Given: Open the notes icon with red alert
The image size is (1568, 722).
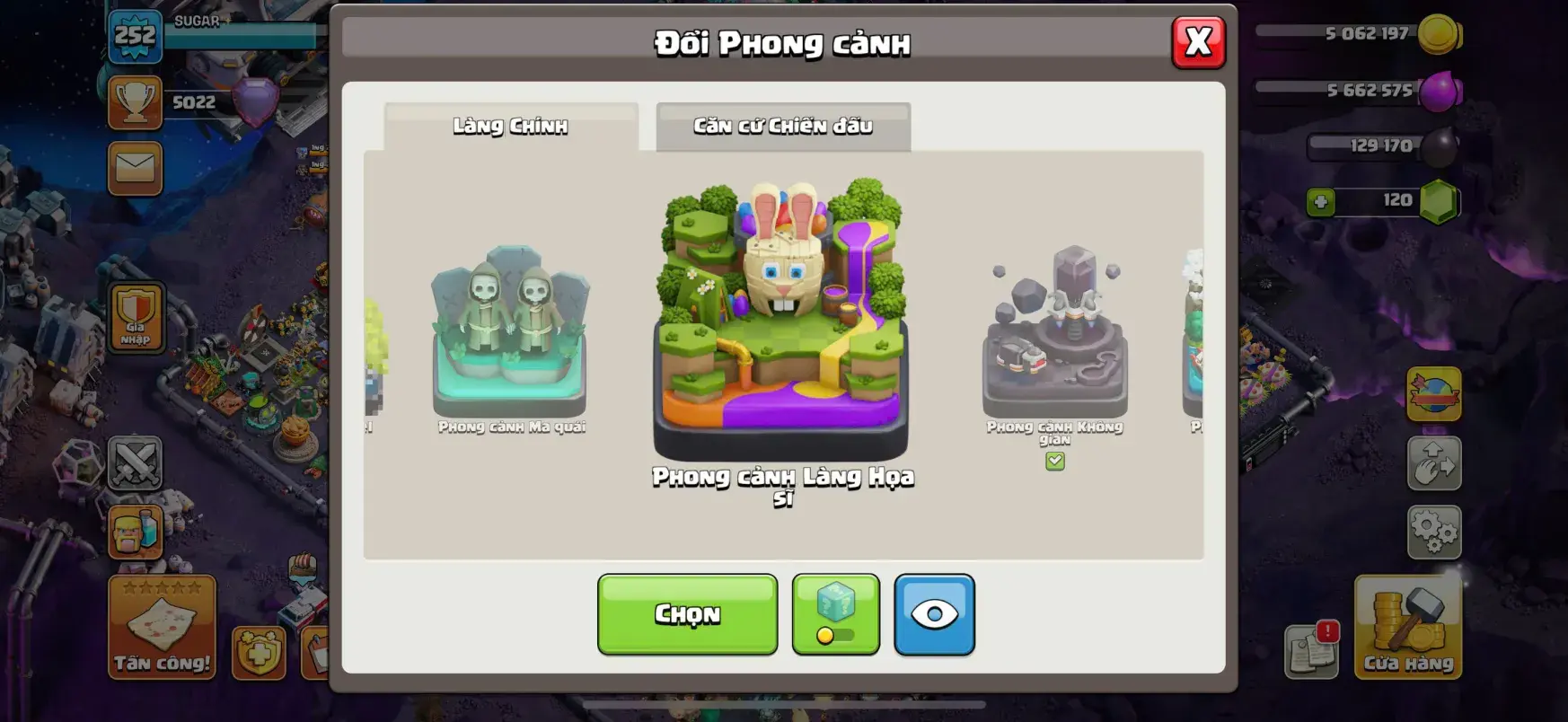Looking at the screenshot, I should click(x=1312, y=648).
